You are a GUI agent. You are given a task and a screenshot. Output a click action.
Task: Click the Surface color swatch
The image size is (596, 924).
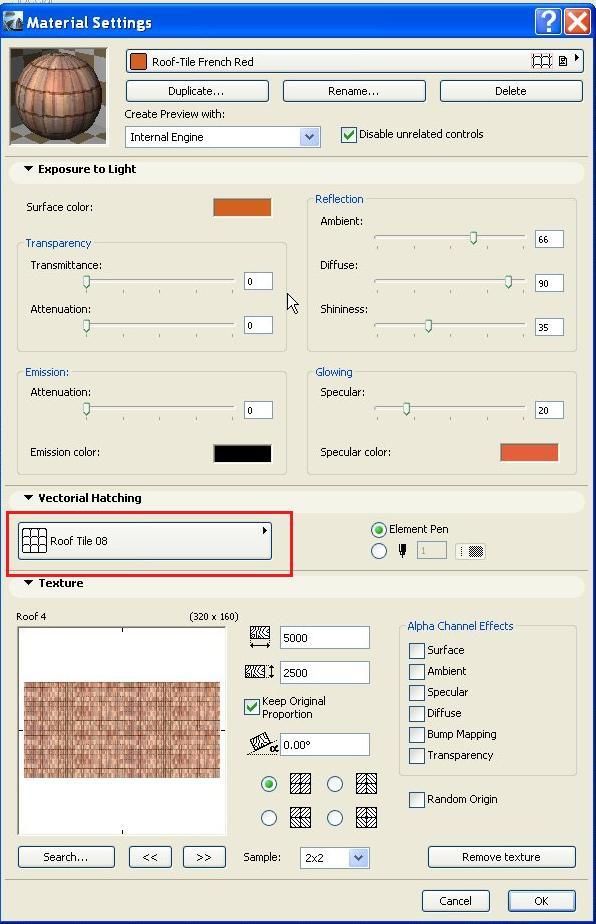(242, 207)
